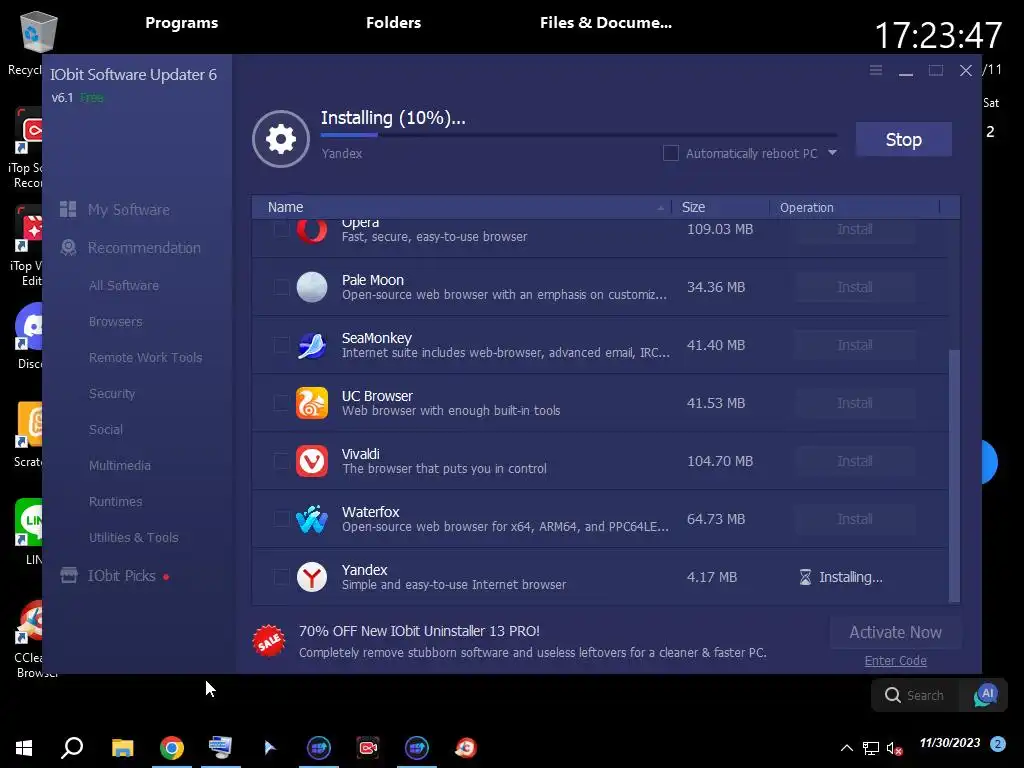
Task: Check the UC Browser row checkbox
Action: (281, 403)
